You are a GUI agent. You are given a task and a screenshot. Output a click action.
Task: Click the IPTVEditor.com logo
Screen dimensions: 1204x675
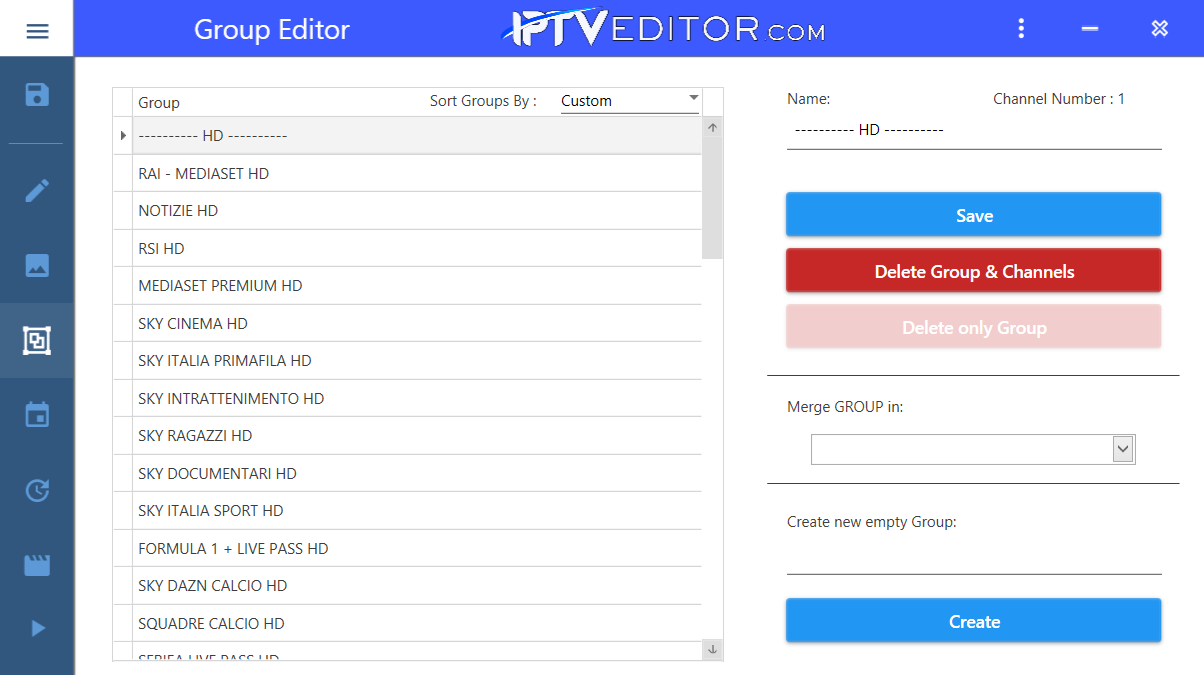pos(663,28)
